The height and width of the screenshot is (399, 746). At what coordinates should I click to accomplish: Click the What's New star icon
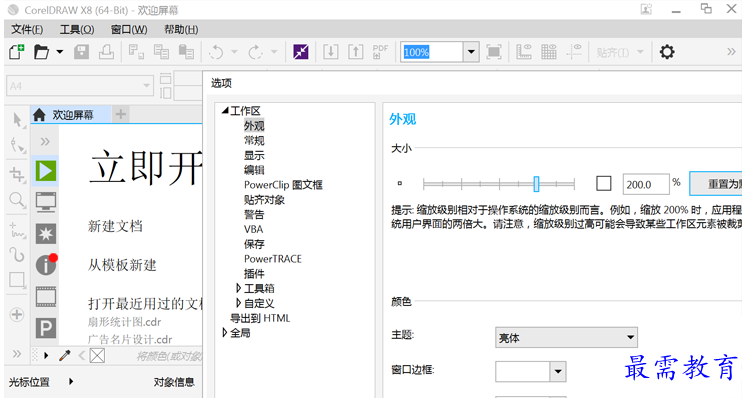coord(46,234)
